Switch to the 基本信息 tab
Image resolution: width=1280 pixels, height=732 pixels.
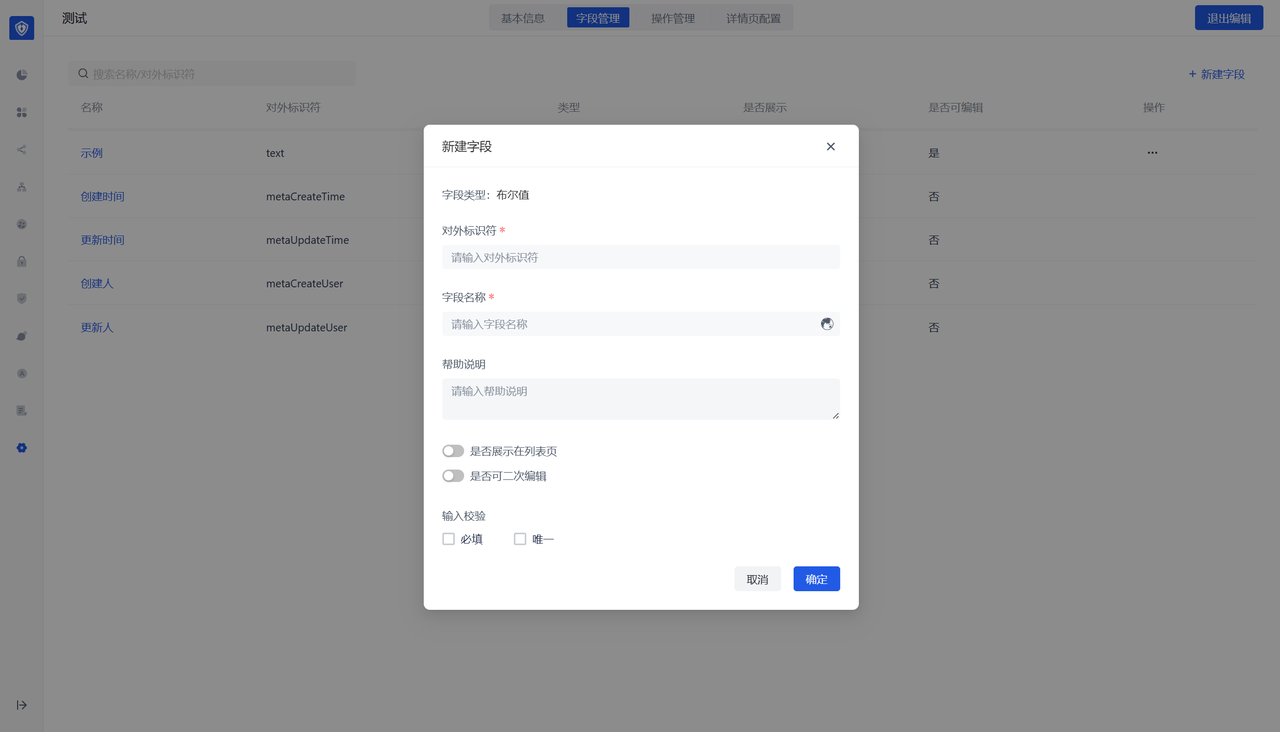523,18
